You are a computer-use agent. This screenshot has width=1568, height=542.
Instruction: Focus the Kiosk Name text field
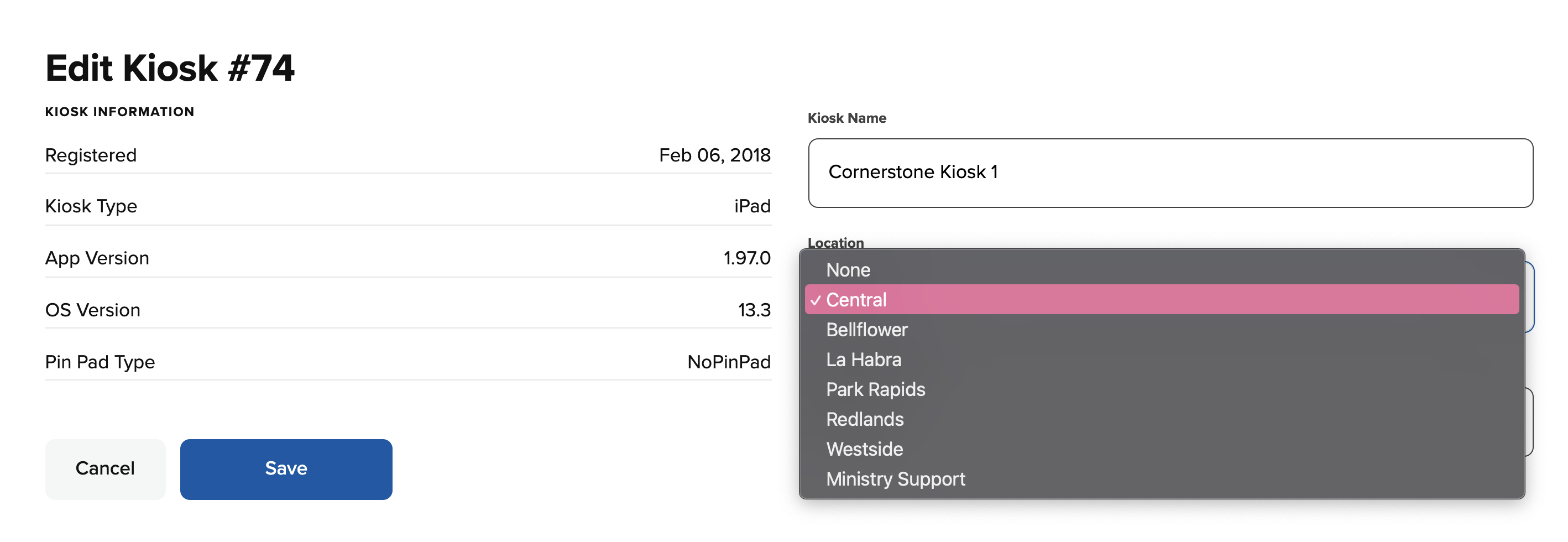coord(1169,173)
